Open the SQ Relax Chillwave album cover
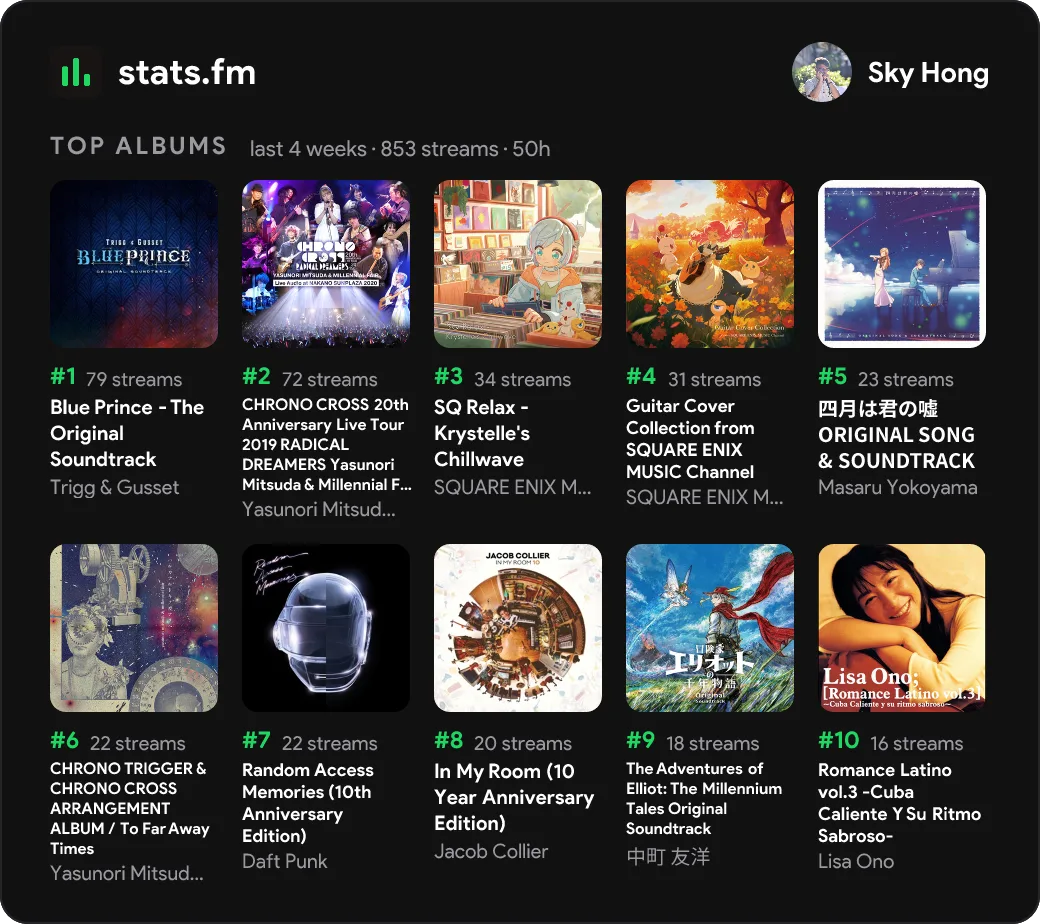This screenshot has width=1040, height=924. 518,264
